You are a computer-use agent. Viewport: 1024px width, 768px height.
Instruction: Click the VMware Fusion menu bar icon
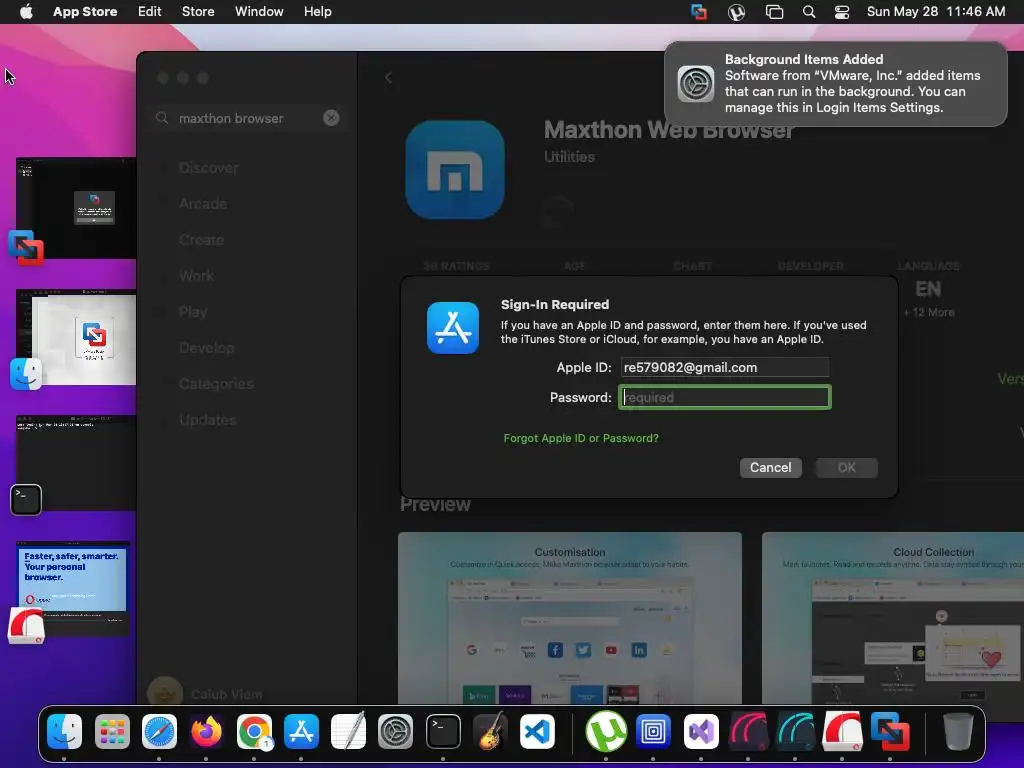[699, 12]
